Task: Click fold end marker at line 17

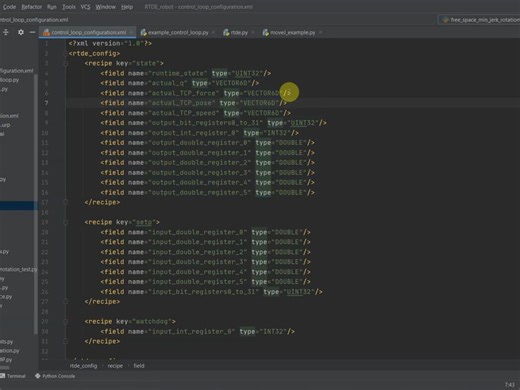Action: click(66, 202)
